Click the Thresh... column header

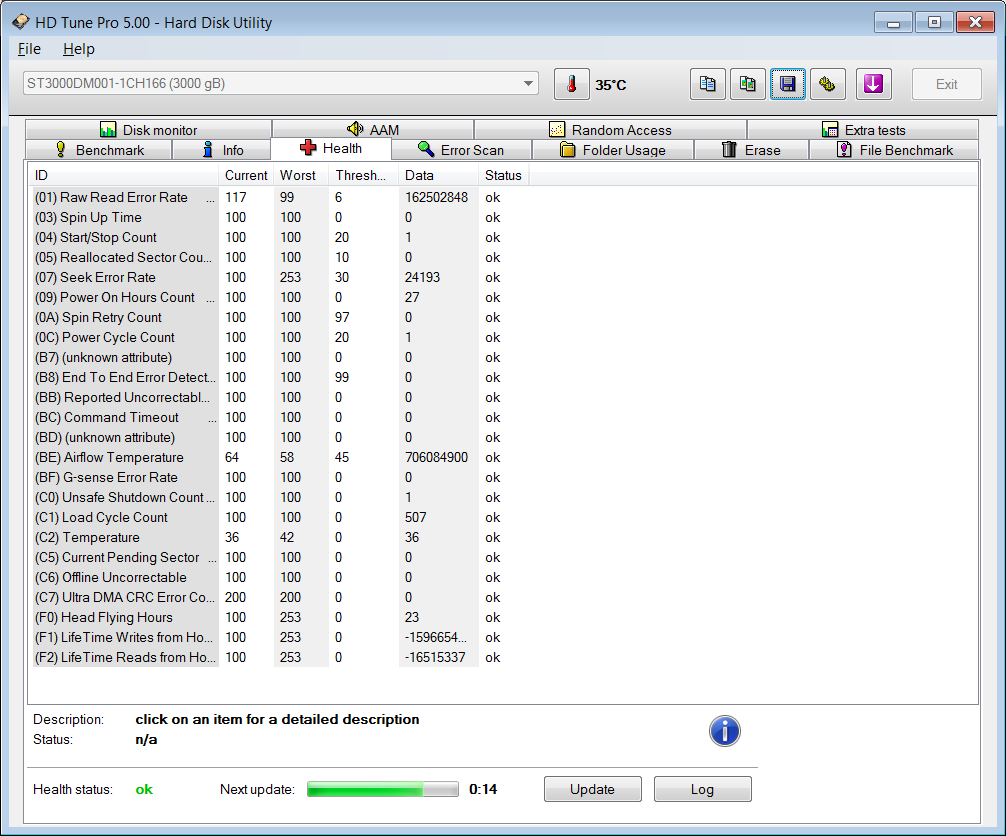pos(363,175)
